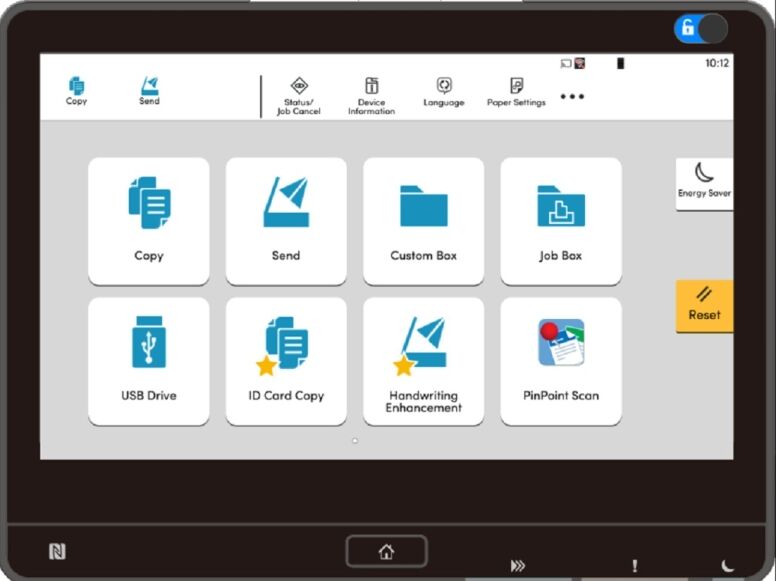Open Device Information
The image size is (776, 581).
click(x=371, y=95)
